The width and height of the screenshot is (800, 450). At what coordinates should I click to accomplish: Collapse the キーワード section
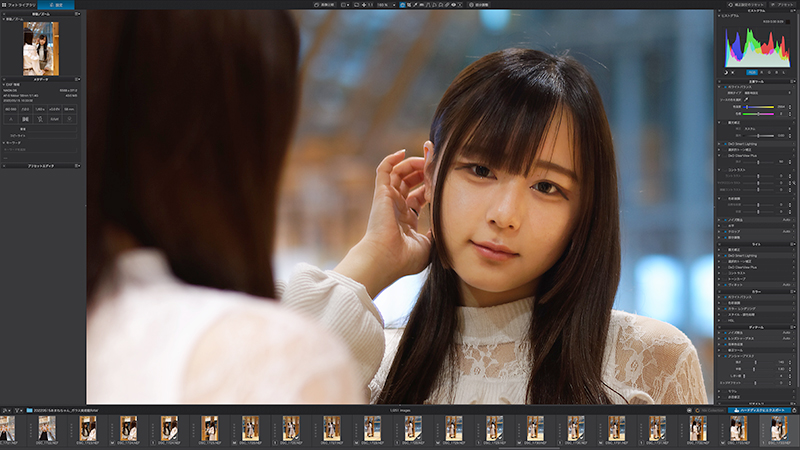point(4,143)
